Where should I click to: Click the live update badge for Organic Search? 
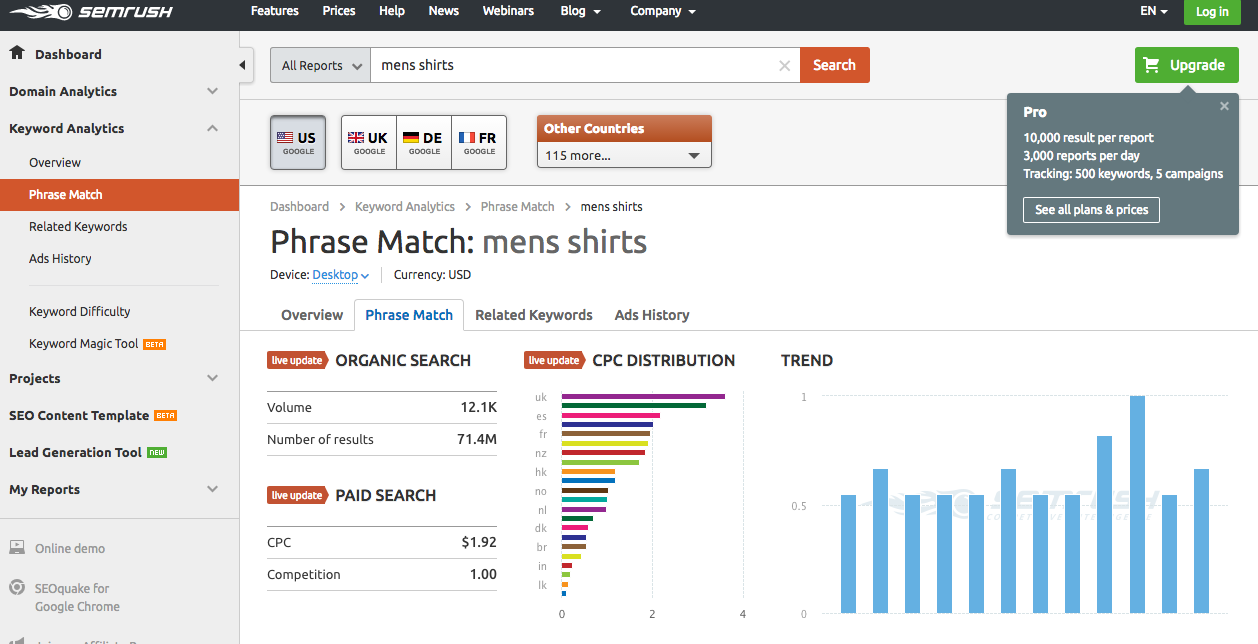298,360
